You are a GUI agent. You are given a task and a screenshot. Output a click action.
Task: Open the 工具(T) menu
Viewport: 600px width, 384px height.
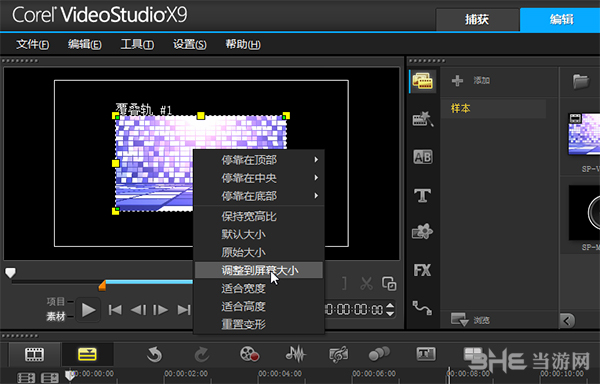[137, 44]
